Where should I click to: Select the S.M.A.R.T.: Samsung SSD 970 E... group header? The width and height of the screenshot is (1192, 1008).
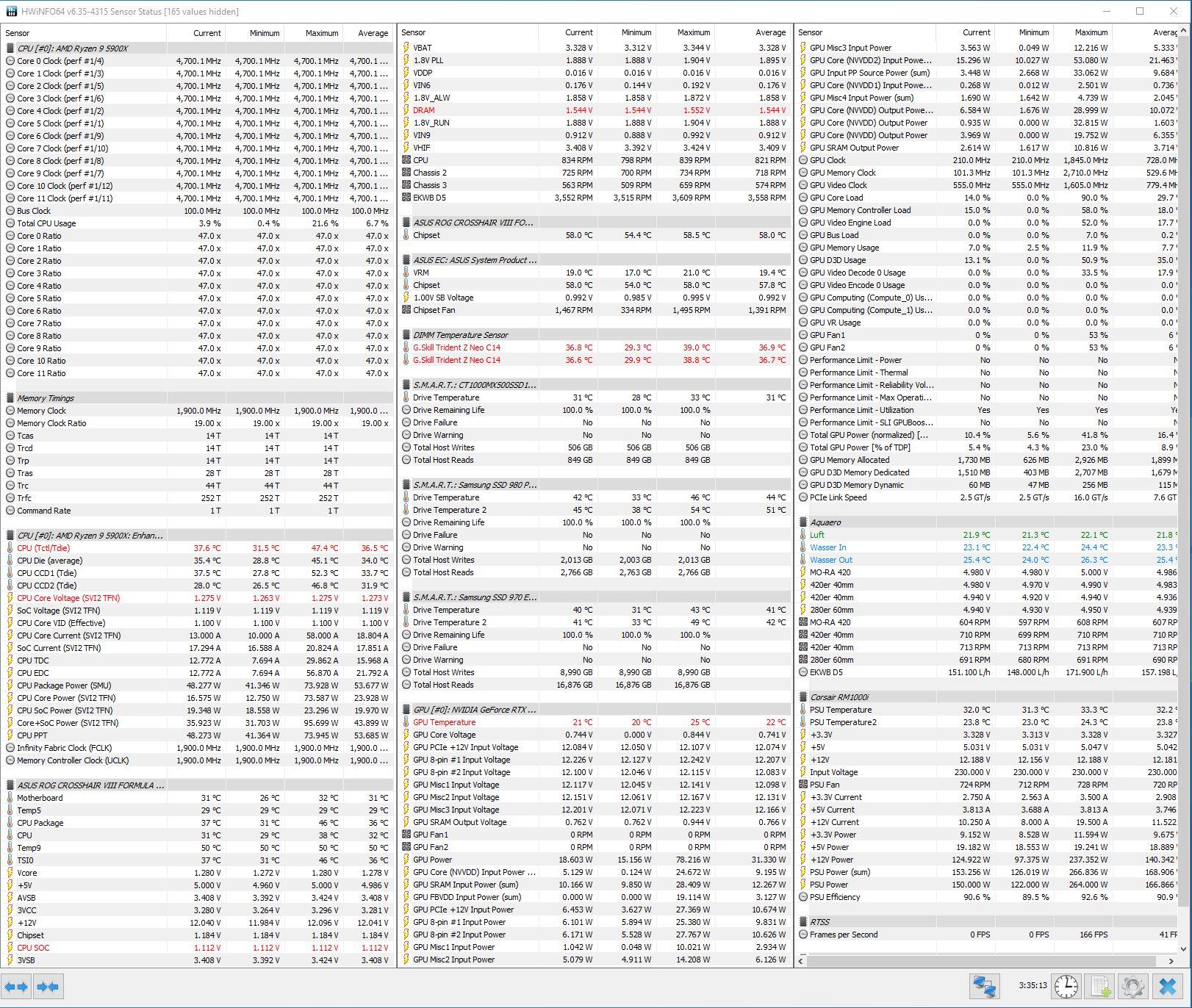point(594,597)
